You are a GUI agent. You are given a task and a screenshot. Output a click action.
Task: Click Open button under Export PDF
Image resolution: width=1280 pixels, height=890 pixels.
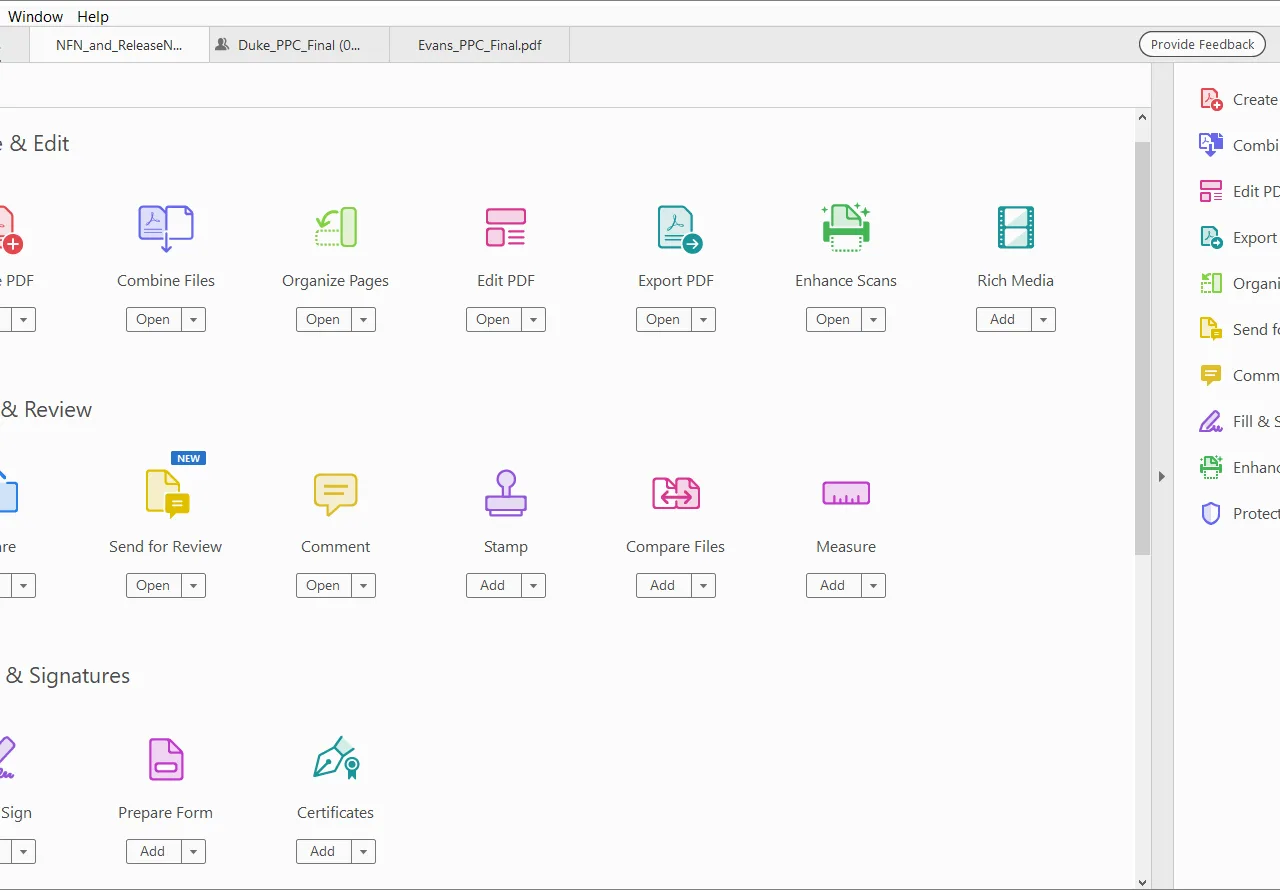point(664,320)
